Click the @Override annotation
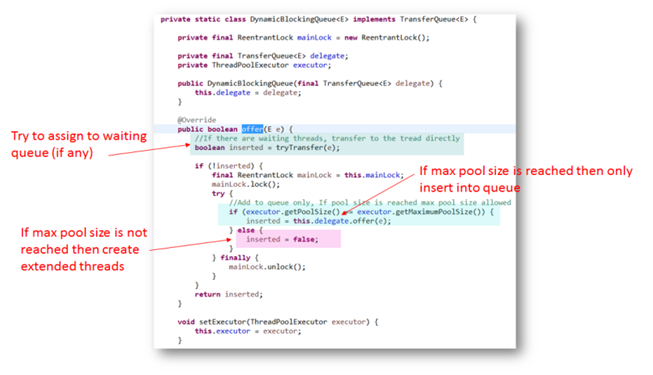The height and width of the screenshot is (375, 653). pos(197,120)
